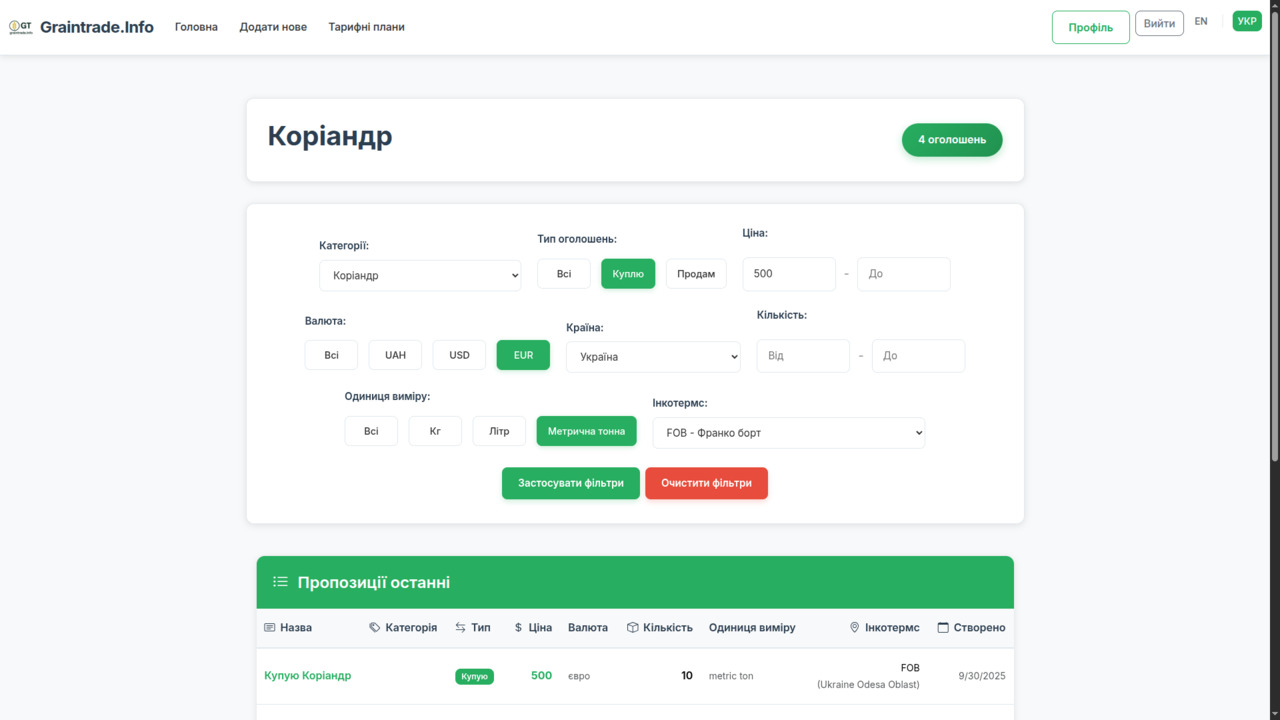Image resolution: width=1280 pixels, height=720 pixels.
Task: Open the Купую Коріандр listing link
Action: [x=307, y=675]
